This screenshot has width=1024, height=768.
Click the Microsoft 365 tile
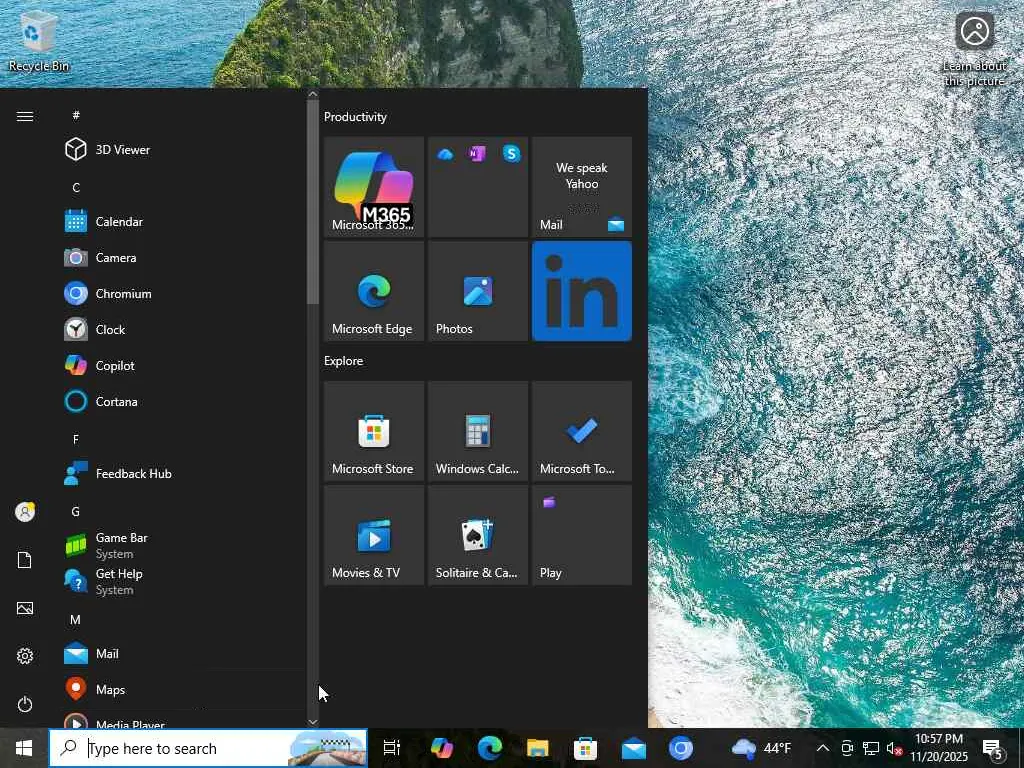coord(374,187)
